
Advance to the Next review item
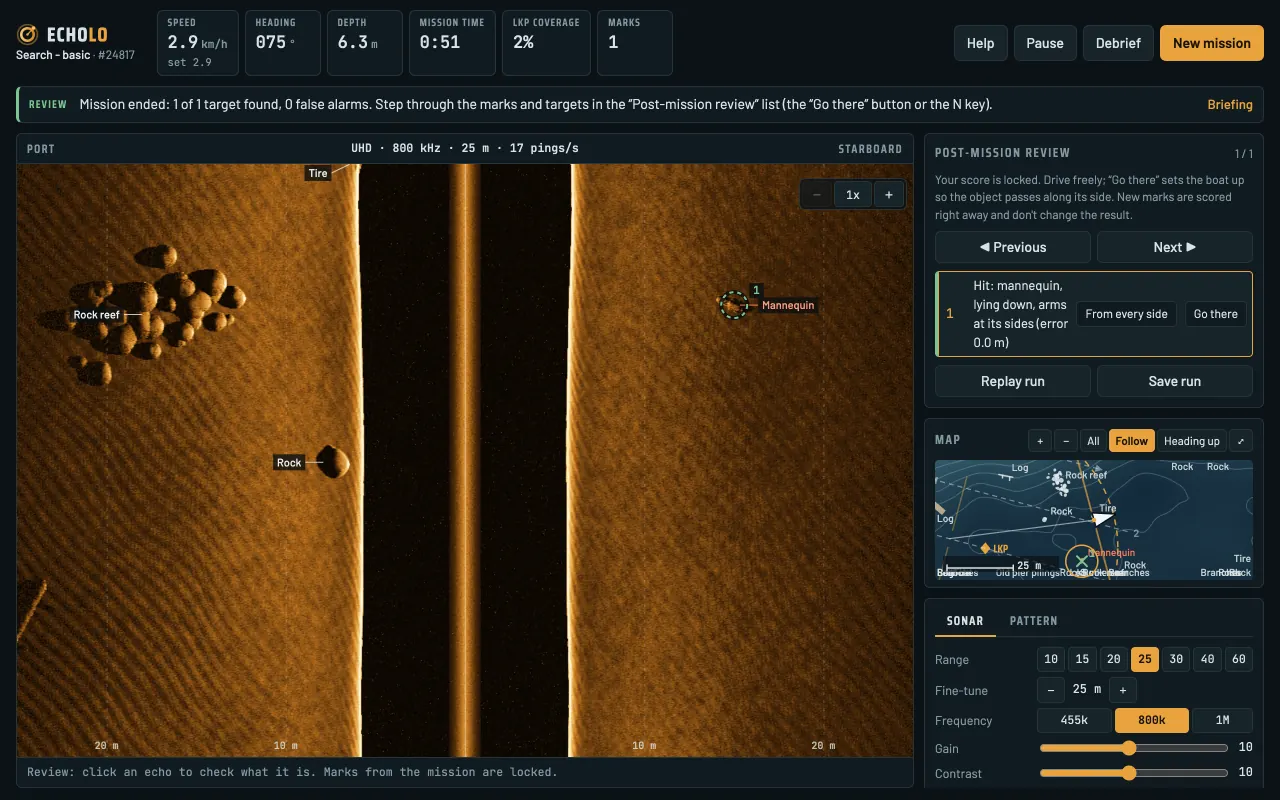pyautogui.click(x=1175, y=247)
